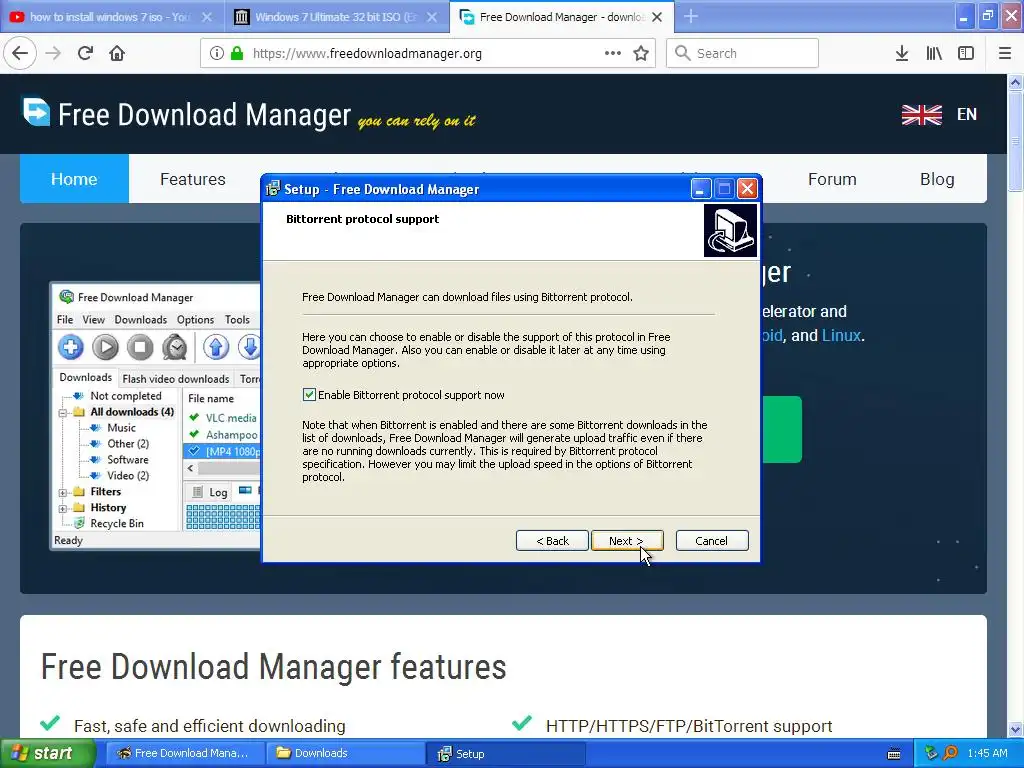The height and width of the screenshot is (768, 1024).
Task: Expand the Filters tree node
Action: [63, 492]
